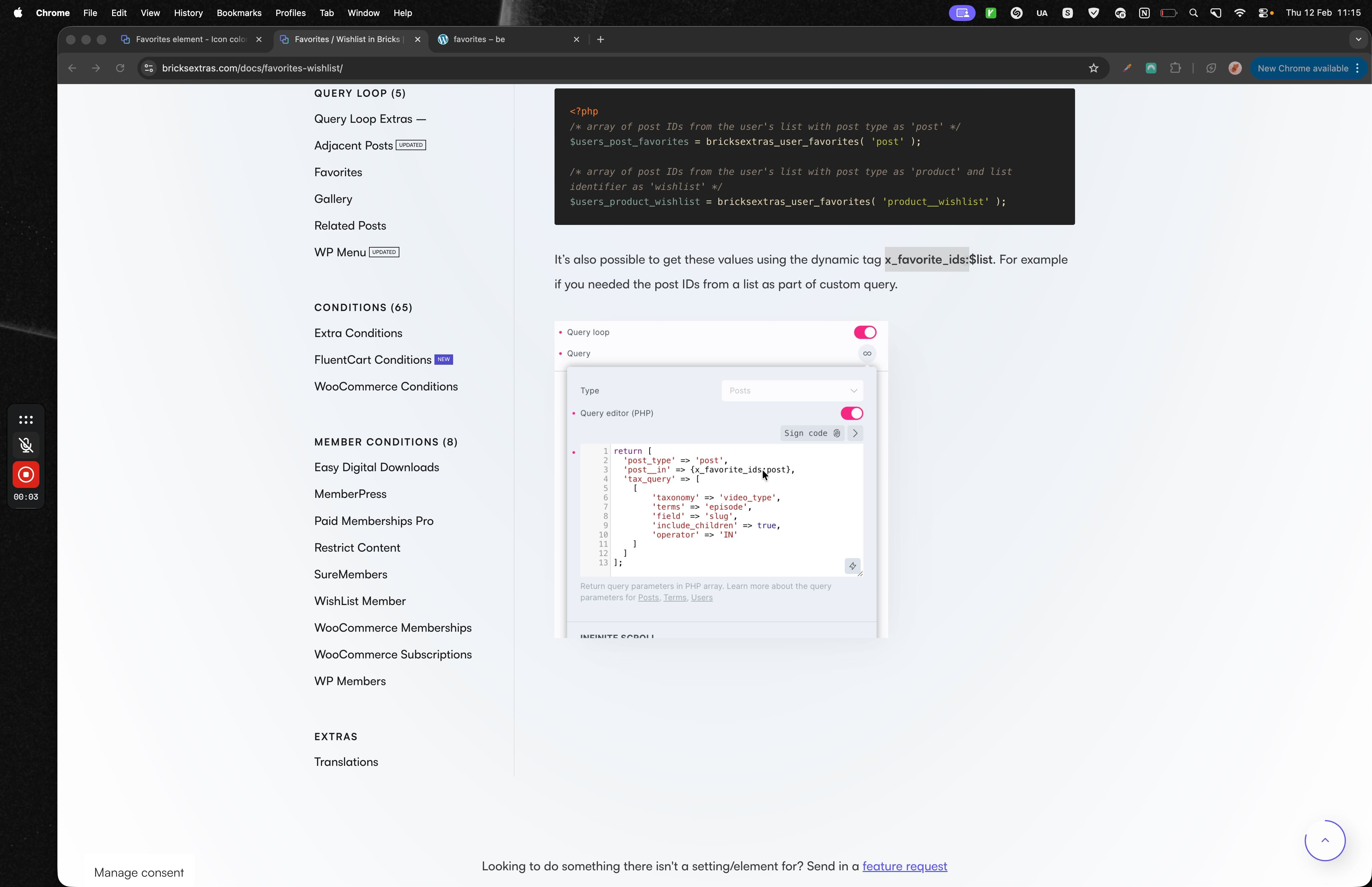Click the bookmark star icon in address bar

(1093, 68)
